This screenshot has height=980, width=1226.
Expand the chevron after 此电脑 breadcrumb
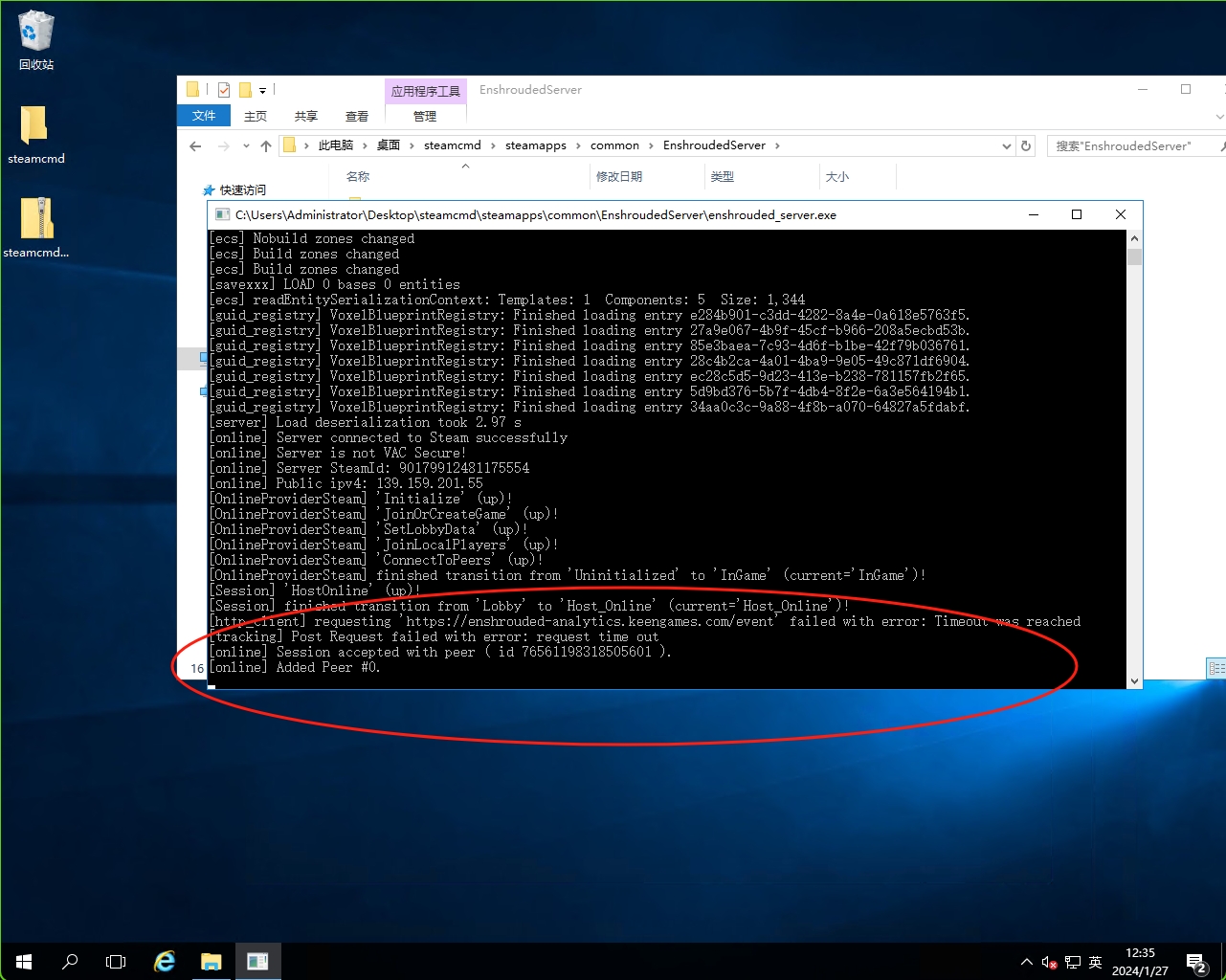tap(366, 145)
